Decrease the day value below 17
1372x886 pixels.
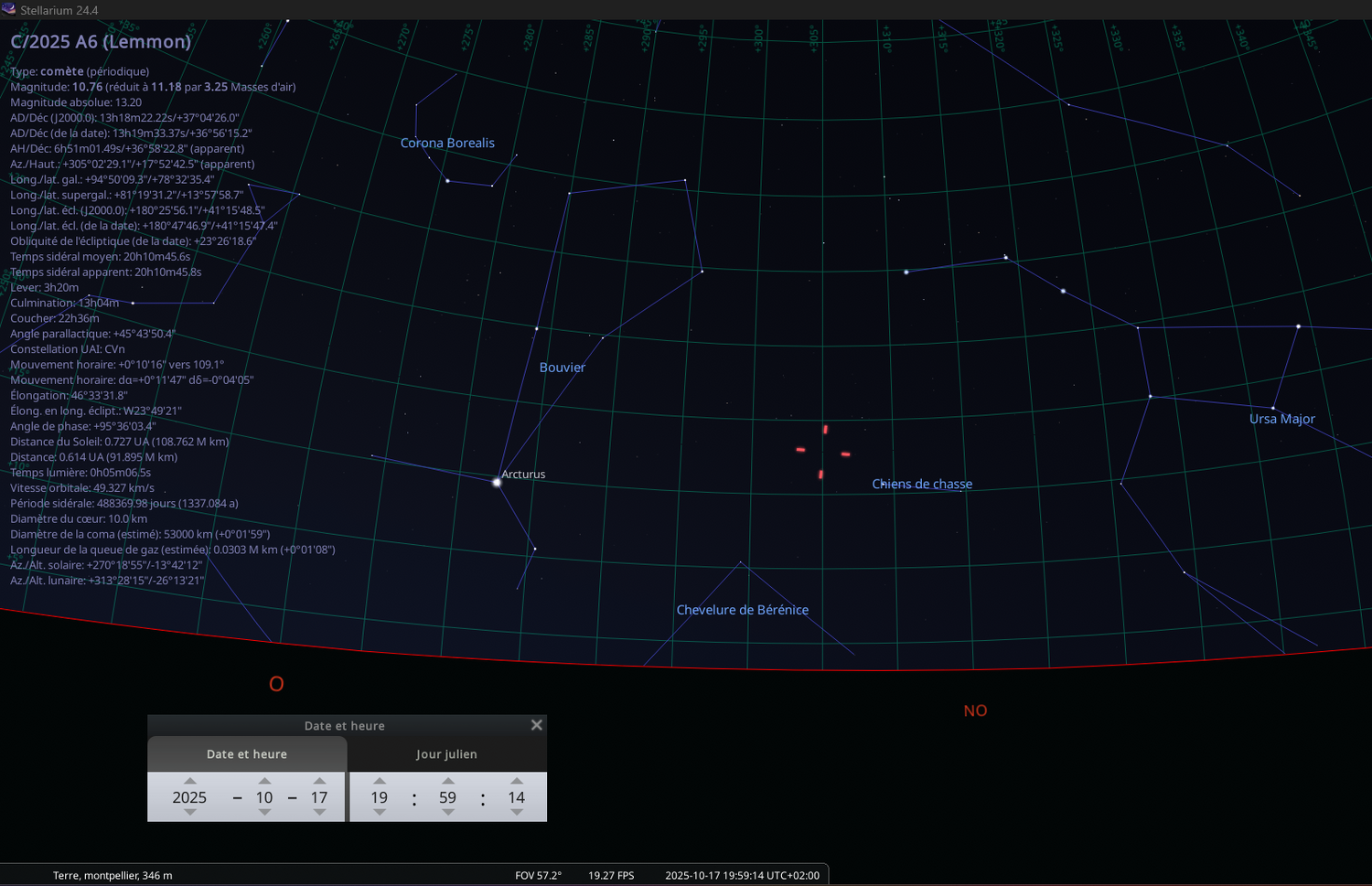click(319, 812)
